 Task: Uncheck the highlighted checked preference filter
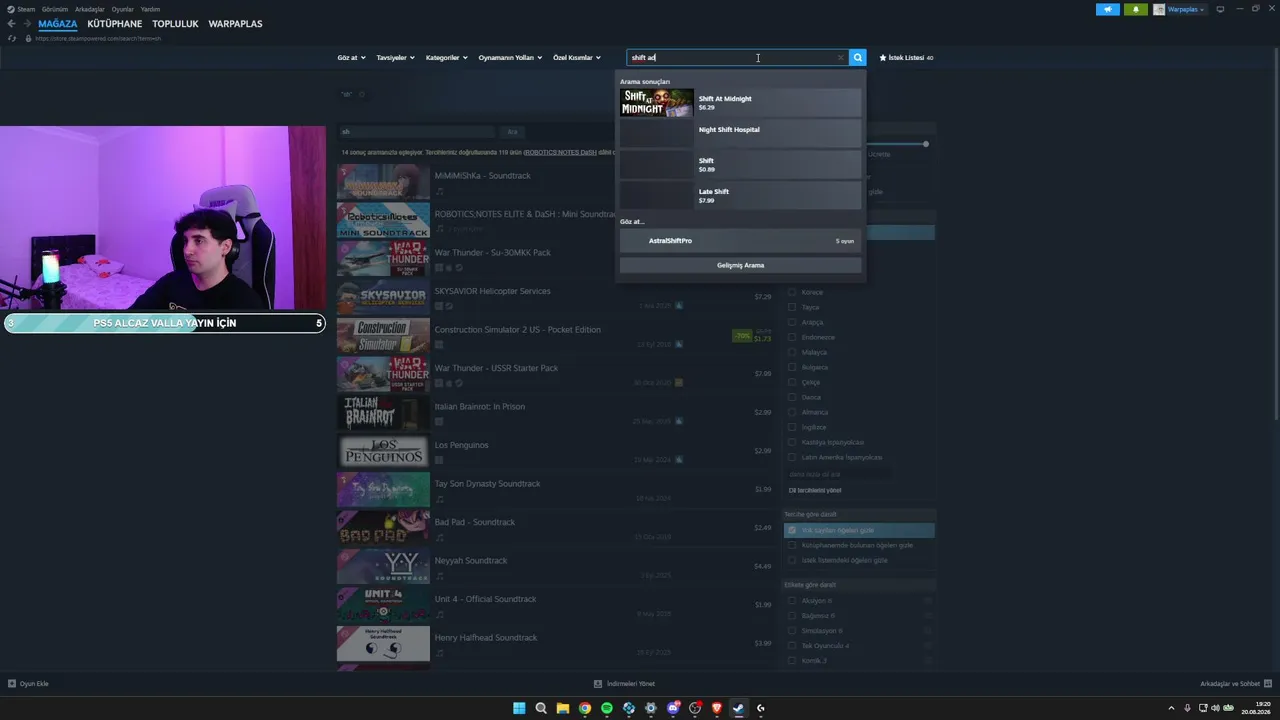coord(792,530)
